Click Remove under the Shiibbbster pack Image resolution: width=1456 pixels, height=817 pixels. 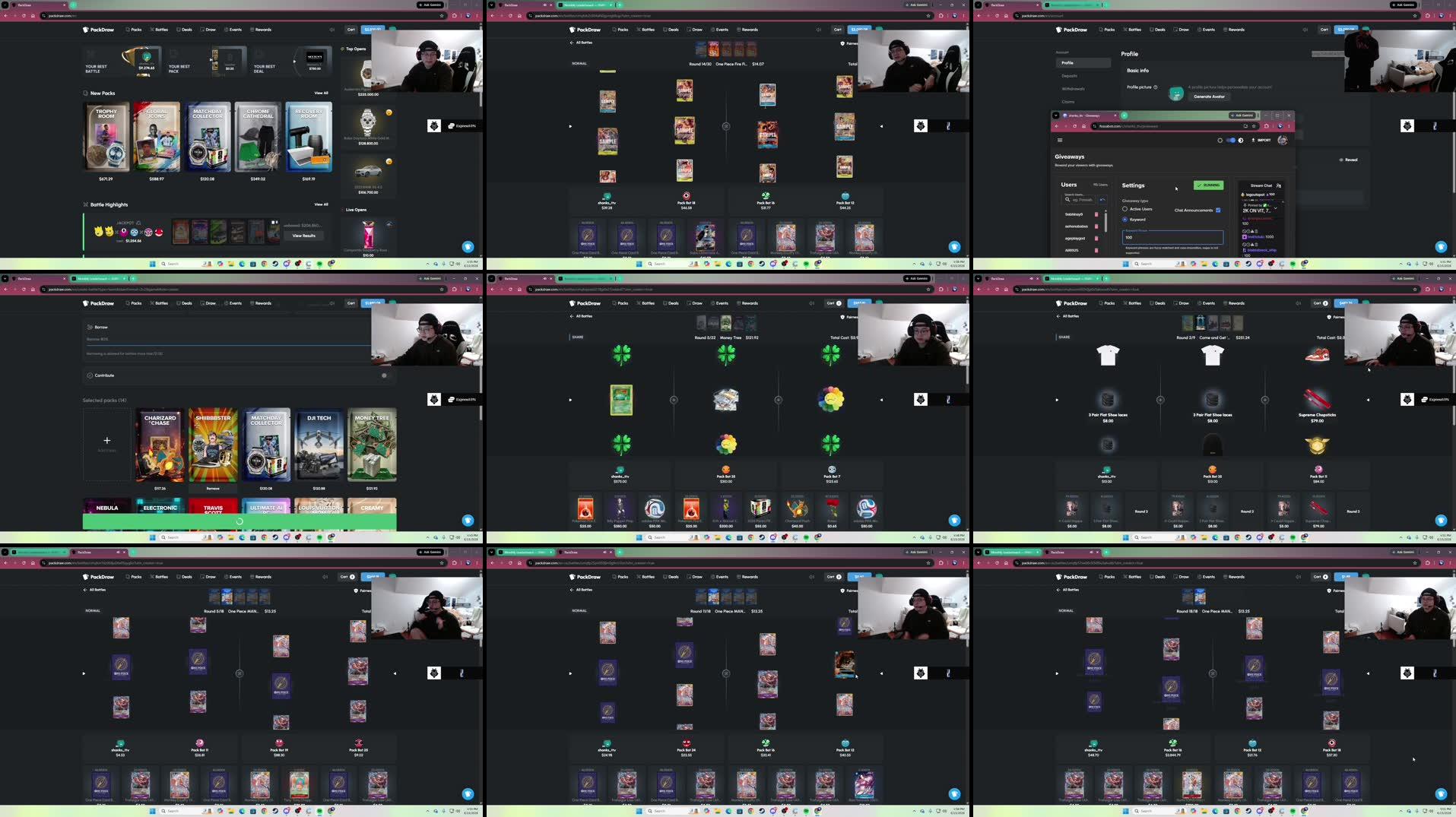click(x=213, y=488)
